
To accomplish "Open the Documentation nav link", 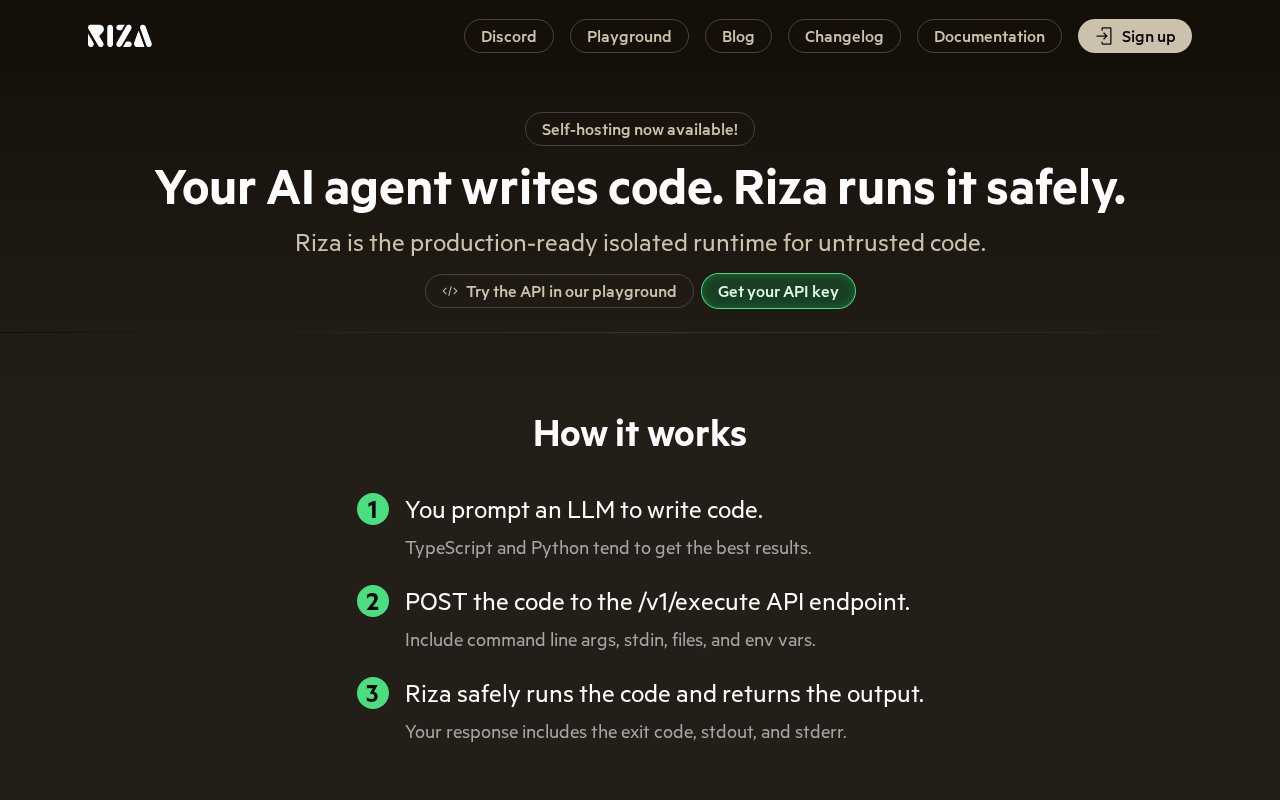I will 989,36.
